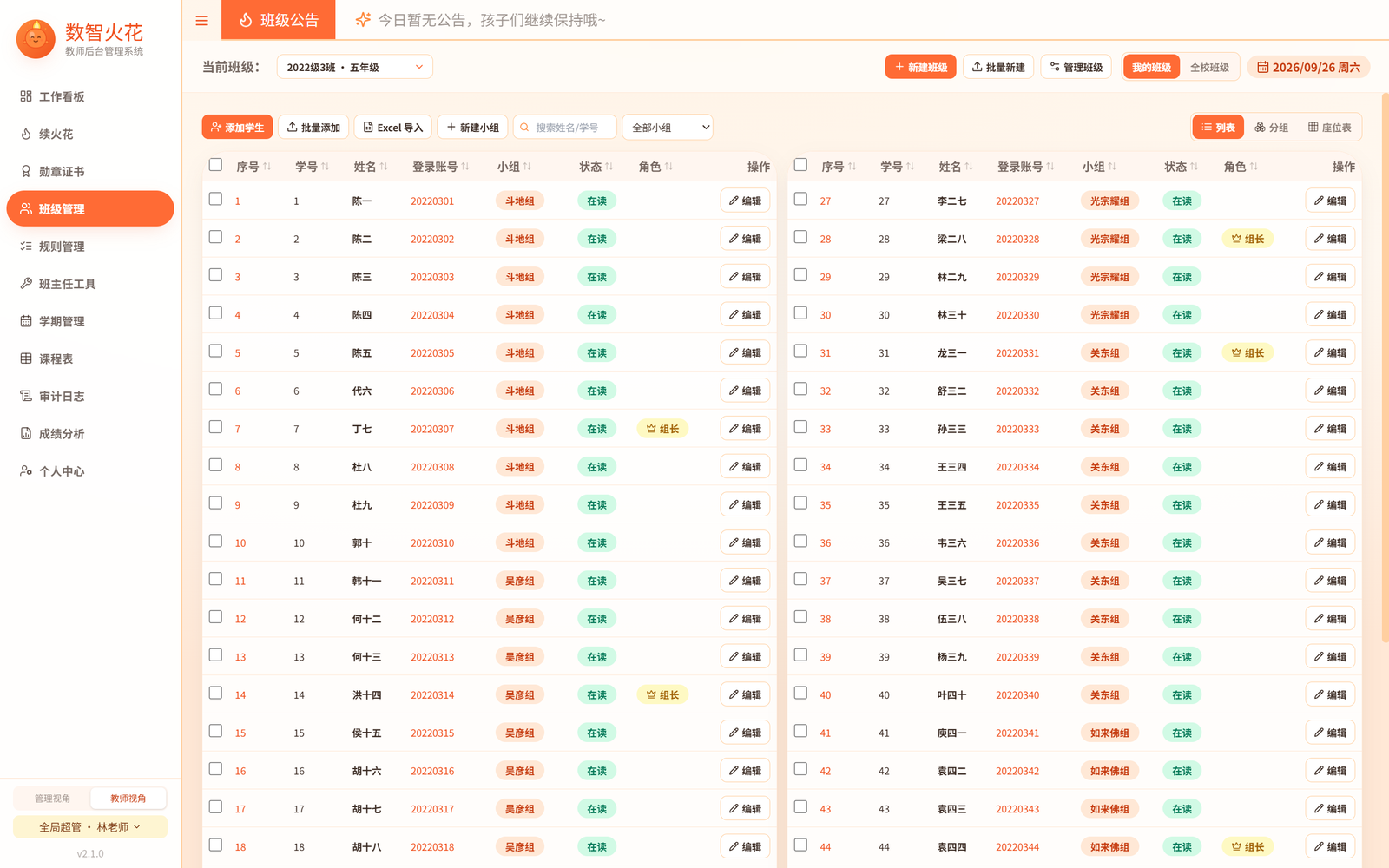Focus the 搜索姓名/学号 search field
This screenshot has height=868, width=1389.
tap(565, 128)
